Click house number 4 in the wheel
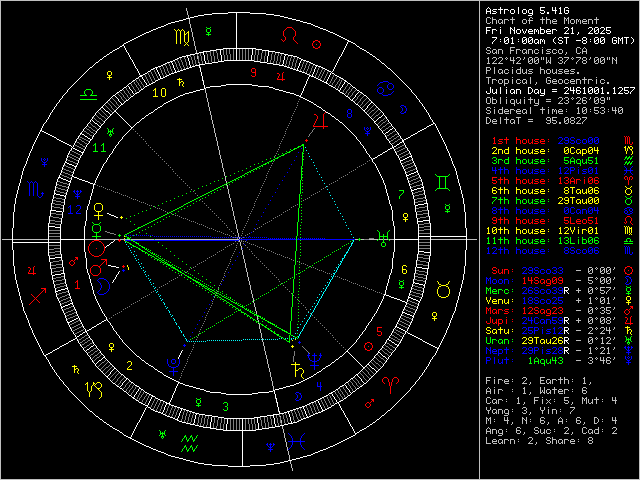The height and width of the screenshot is (480, 640). coord(319,386)
